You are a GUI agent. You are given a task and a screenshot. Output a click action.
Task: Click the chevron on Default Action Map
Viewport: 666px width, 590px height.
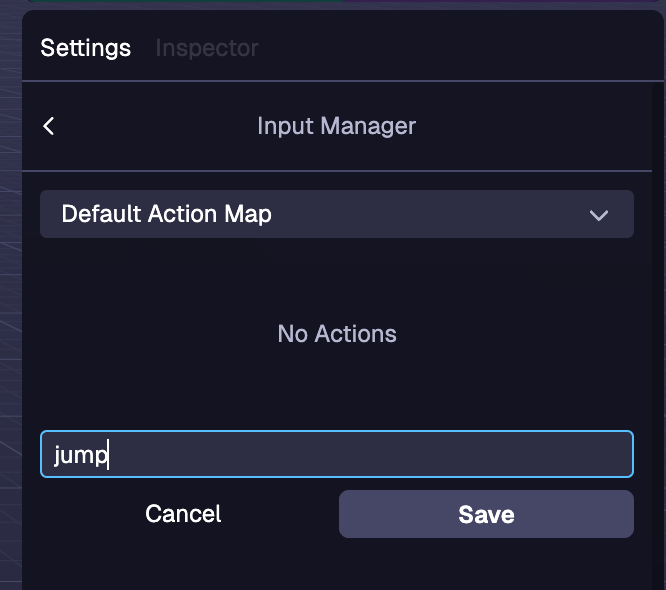pyautogui.click(x=599, y=215)
